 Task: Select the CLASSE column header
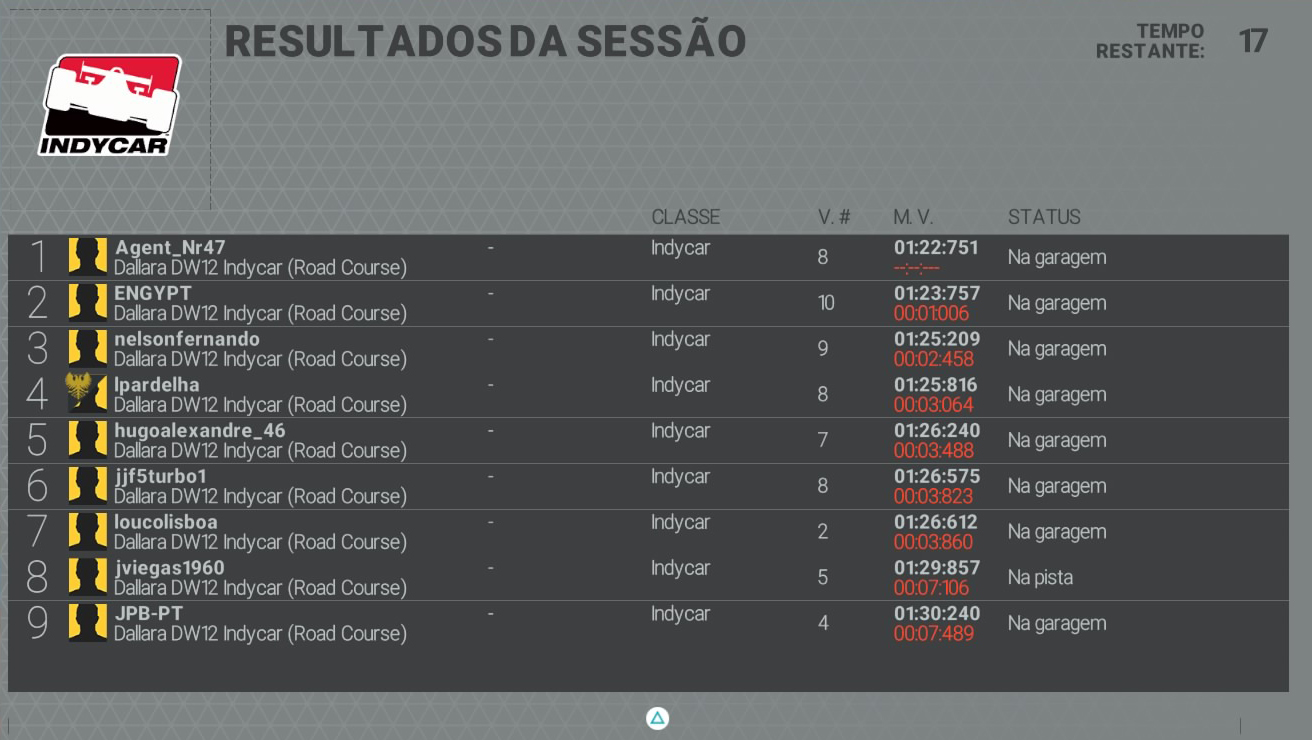click(685, 217)
